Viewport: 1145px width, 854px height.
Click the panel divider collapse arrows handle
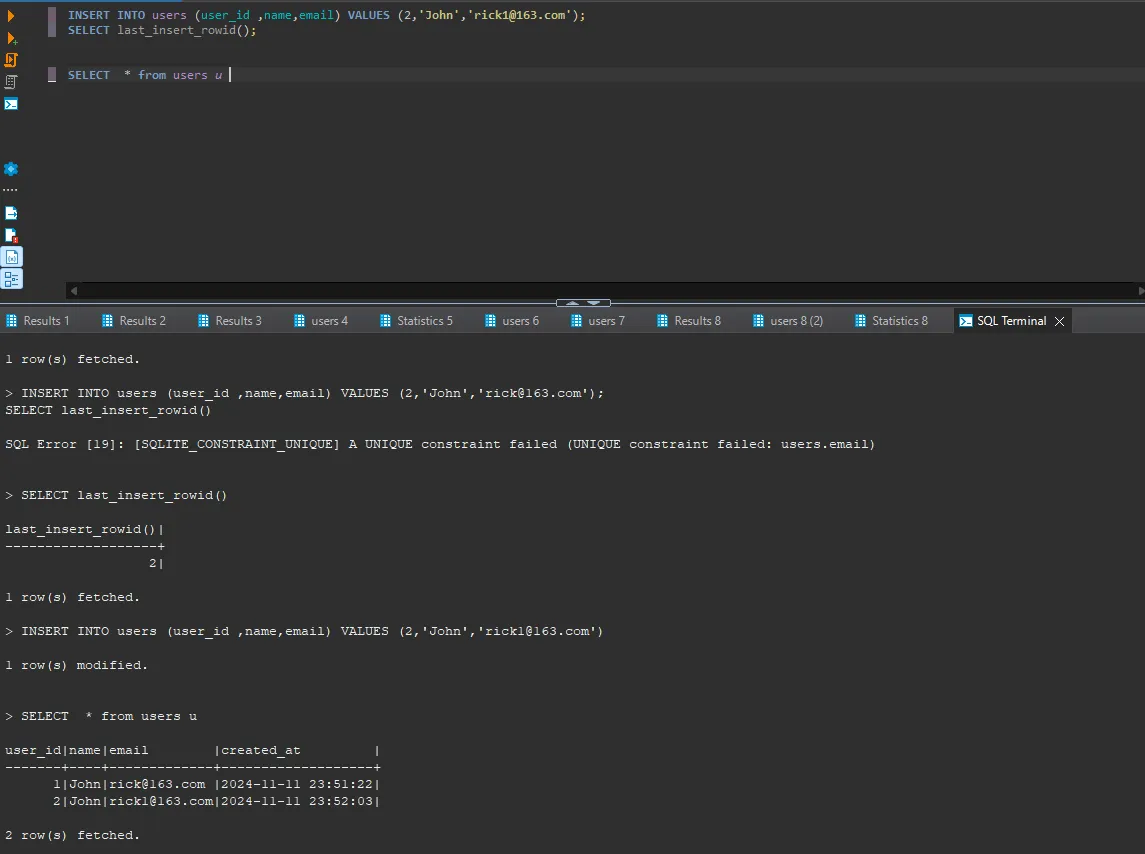pyautogui.click(x=583, y=302)
